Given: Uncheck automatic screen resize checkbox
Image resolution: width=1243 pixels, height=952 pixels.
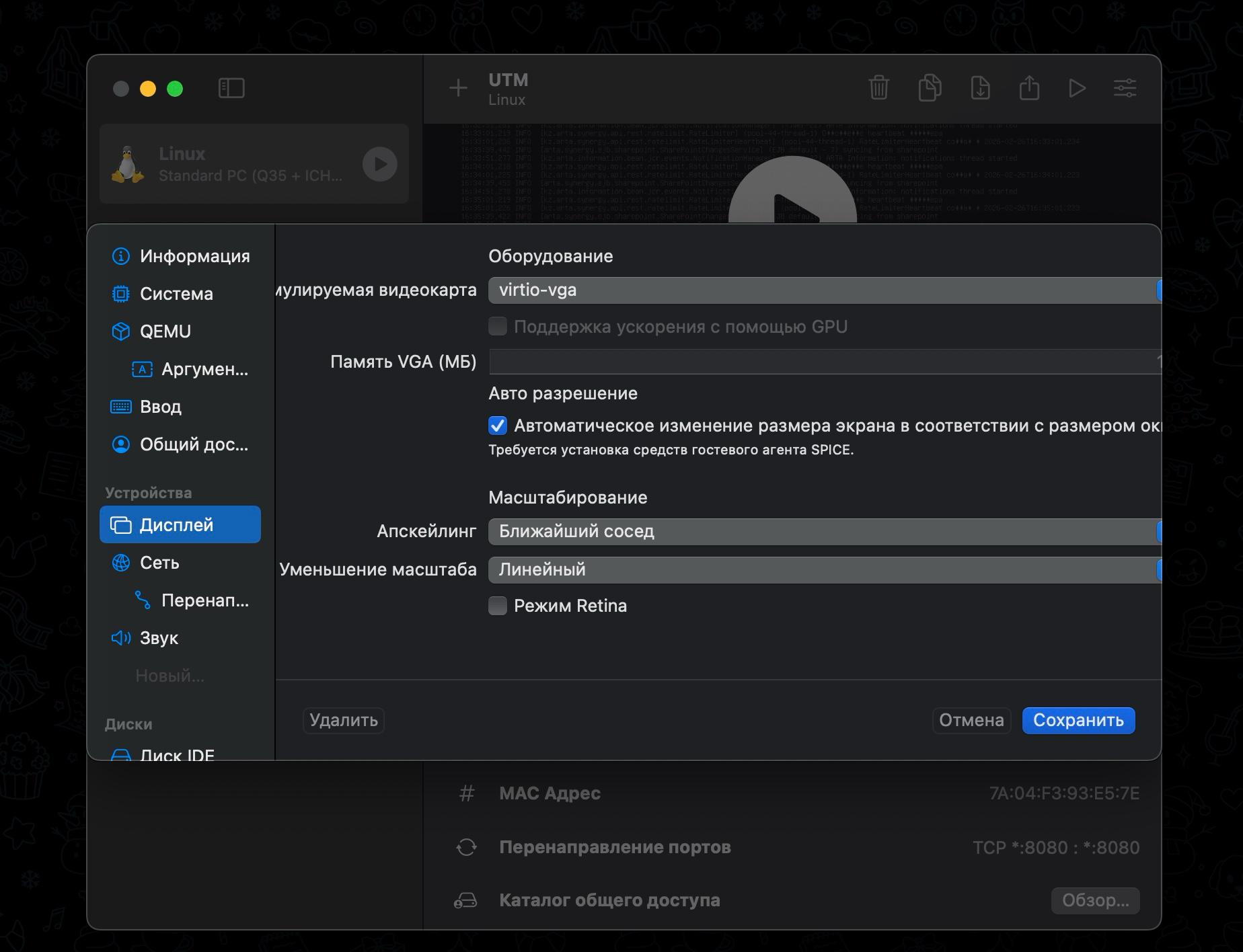Looking at the screenshot, I should pyautogui.click(x=498, y=426).
